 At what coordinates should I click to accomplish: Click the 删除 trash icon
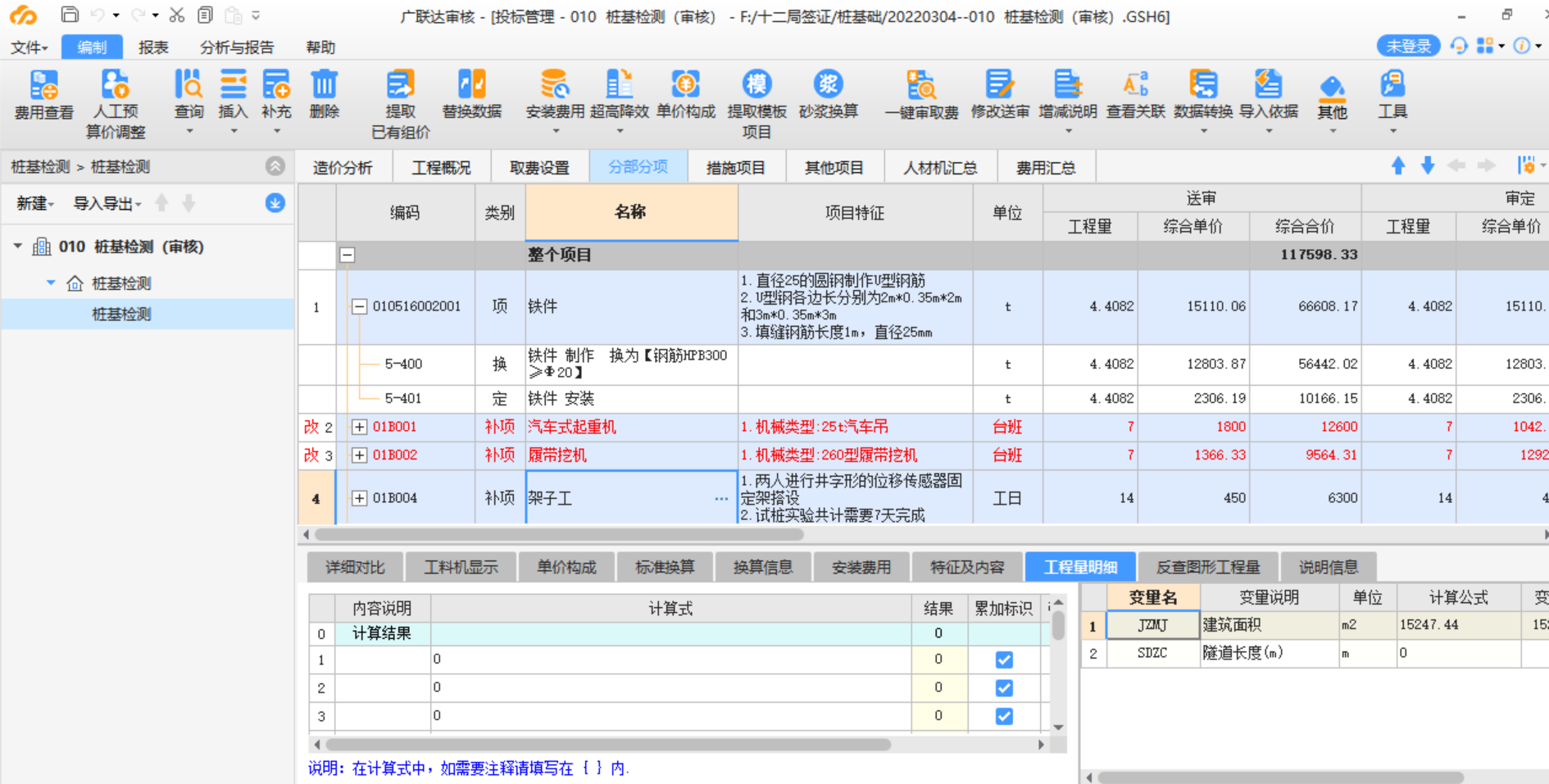[325, 85]
